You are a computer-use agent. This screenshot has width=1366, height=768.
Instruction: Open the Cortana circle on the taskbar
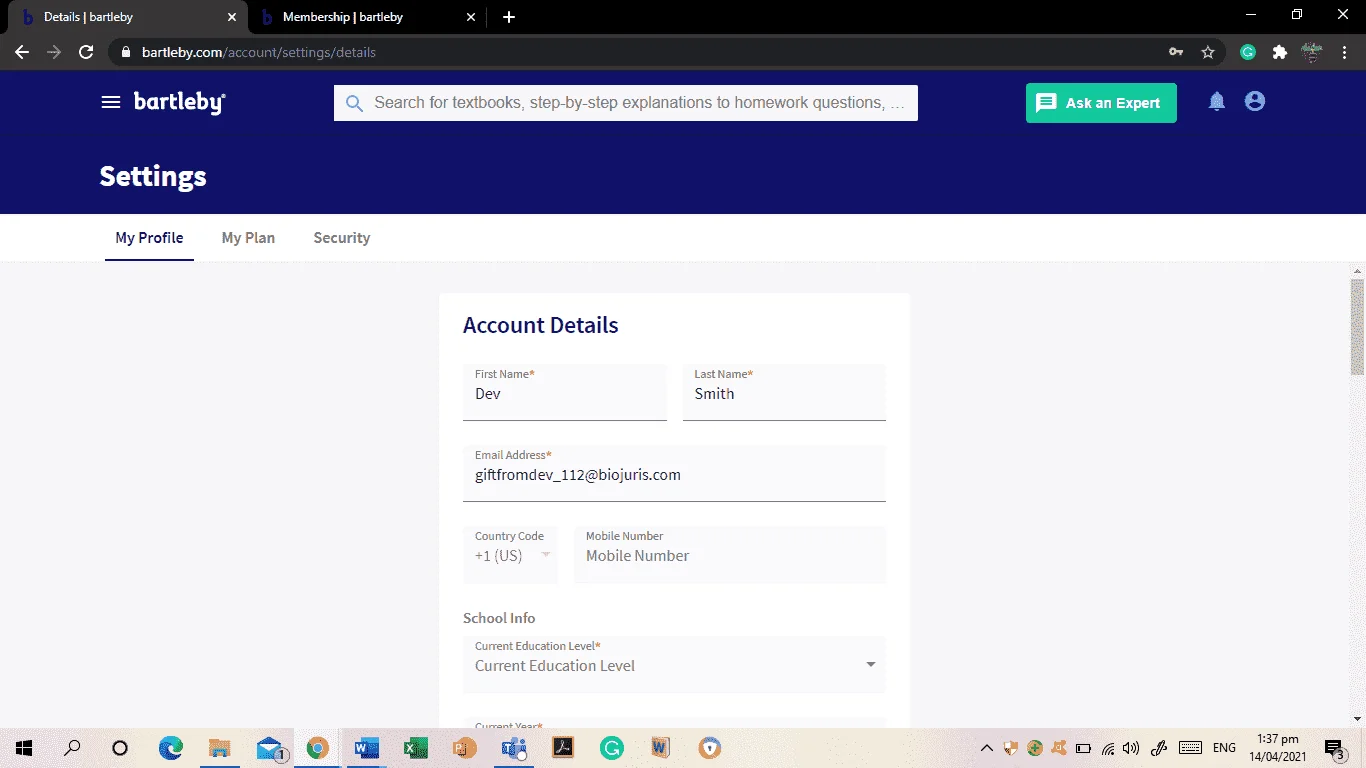[x=120, y=748]
